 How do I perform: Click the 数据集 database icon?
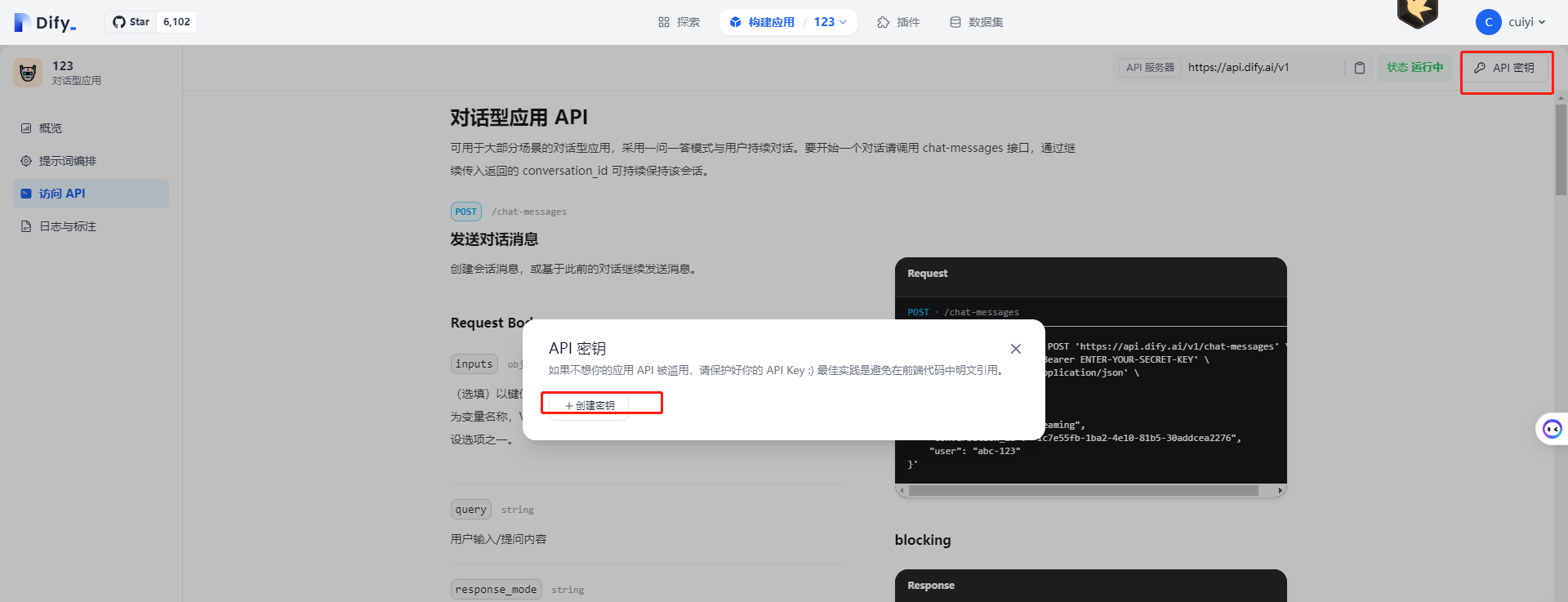click(955, 22)
